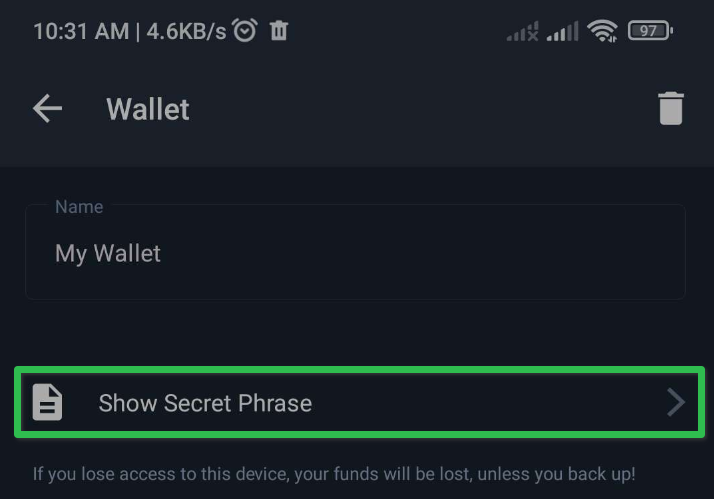Tap the Wallet page title

coord(148,109)
